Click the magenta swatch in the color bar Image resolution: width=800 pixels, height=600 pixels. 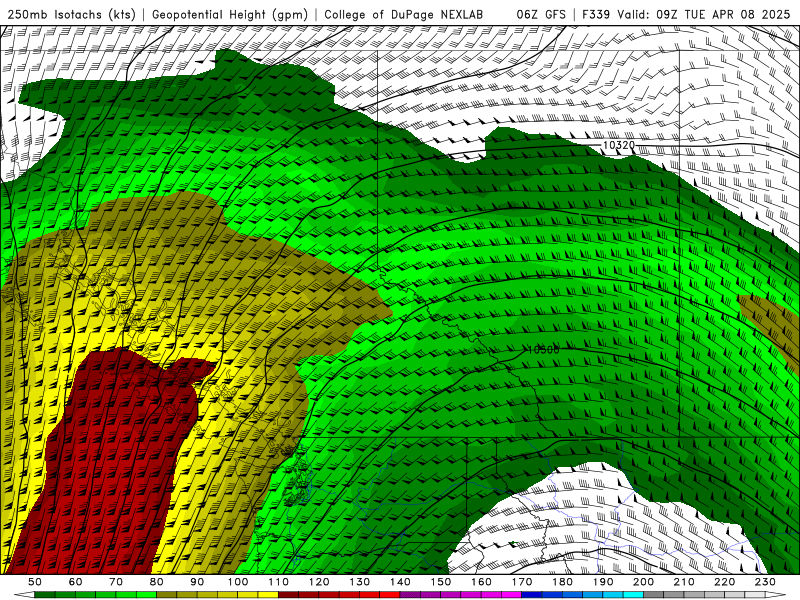511,595
